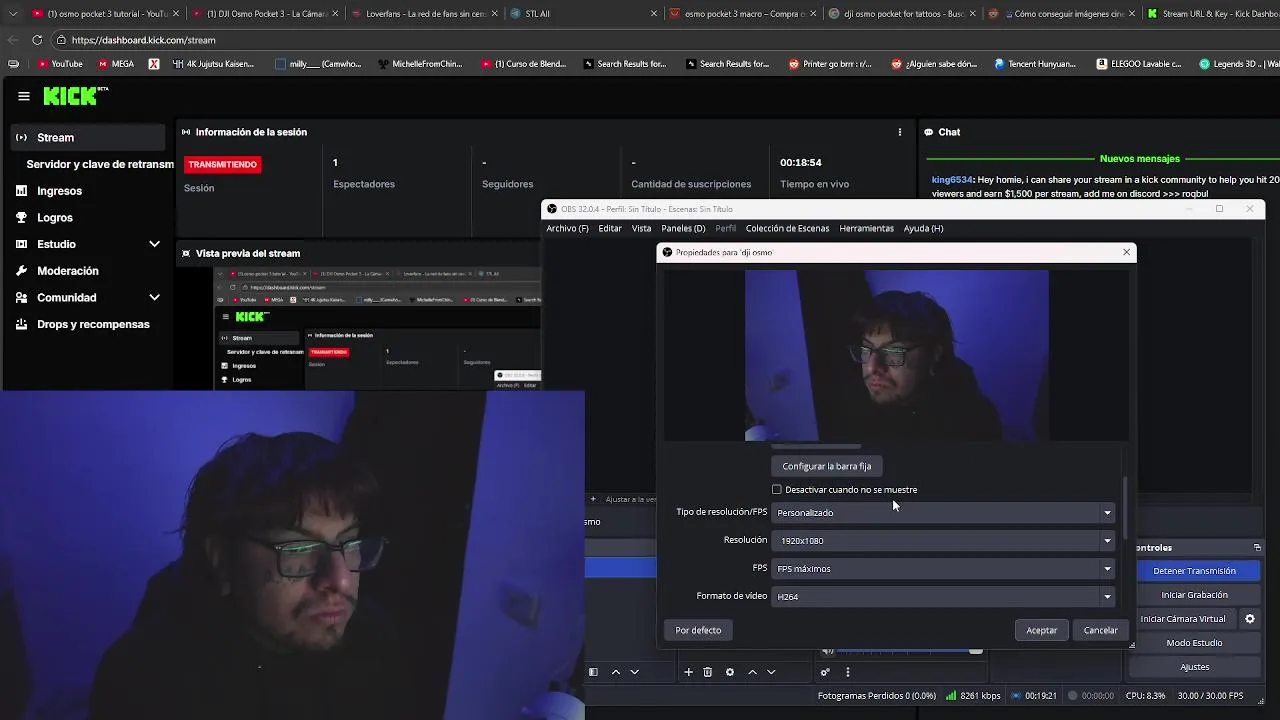Click the properties dialog vertical scrollbar

point(1124,507)
